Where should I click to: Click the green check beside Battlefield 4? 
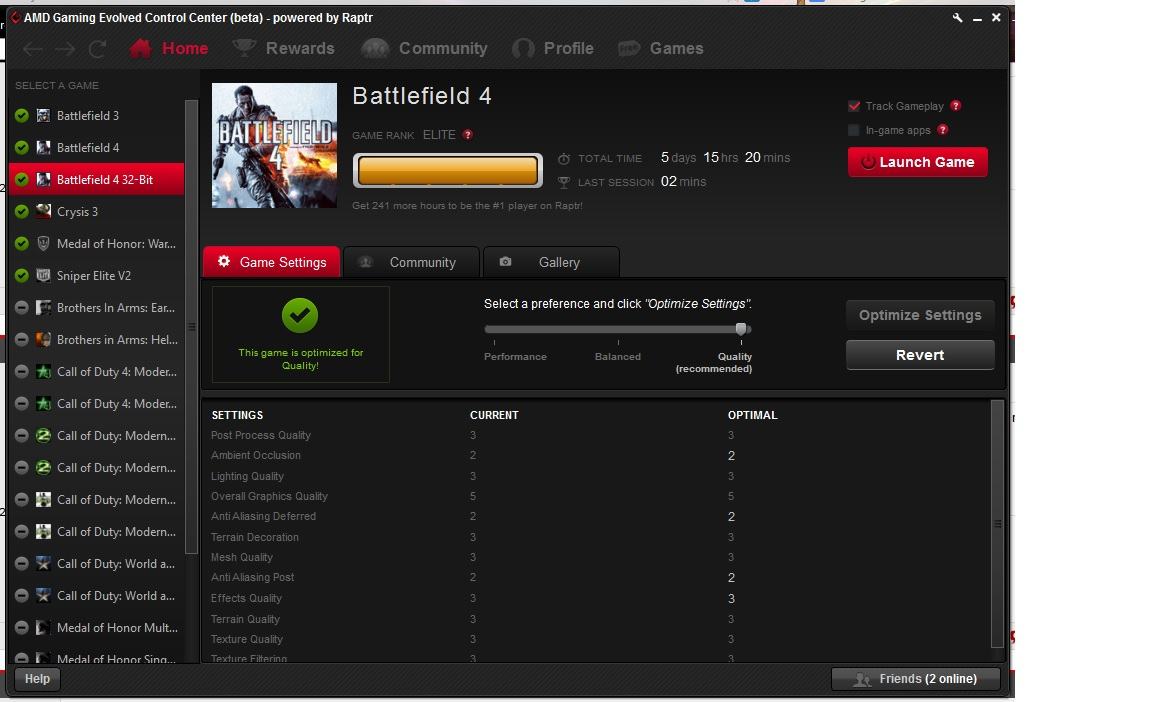(22, 148)
